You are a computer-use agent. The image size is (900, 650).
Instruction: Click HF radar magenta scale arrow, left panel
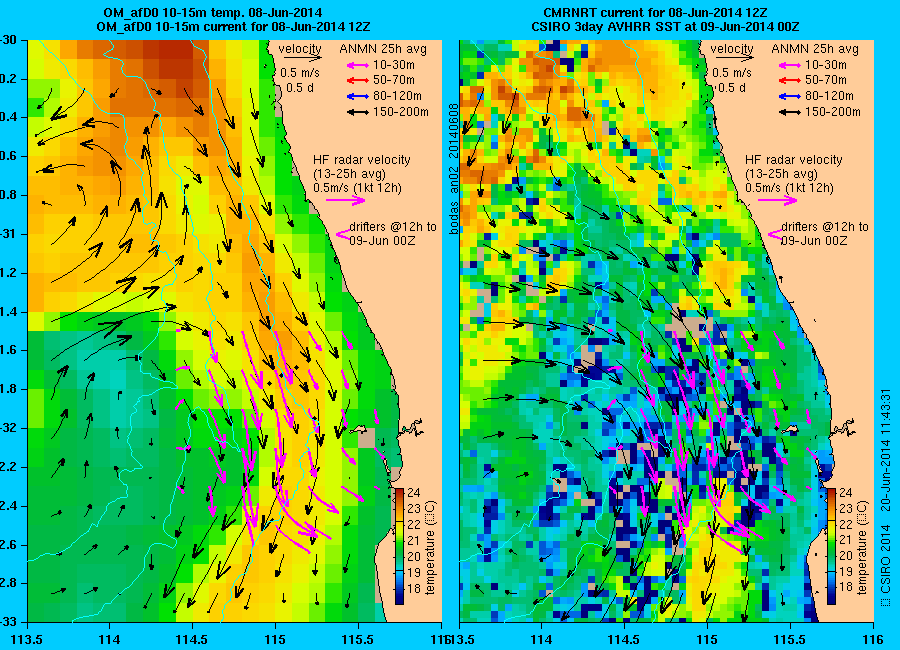(346, 200)
